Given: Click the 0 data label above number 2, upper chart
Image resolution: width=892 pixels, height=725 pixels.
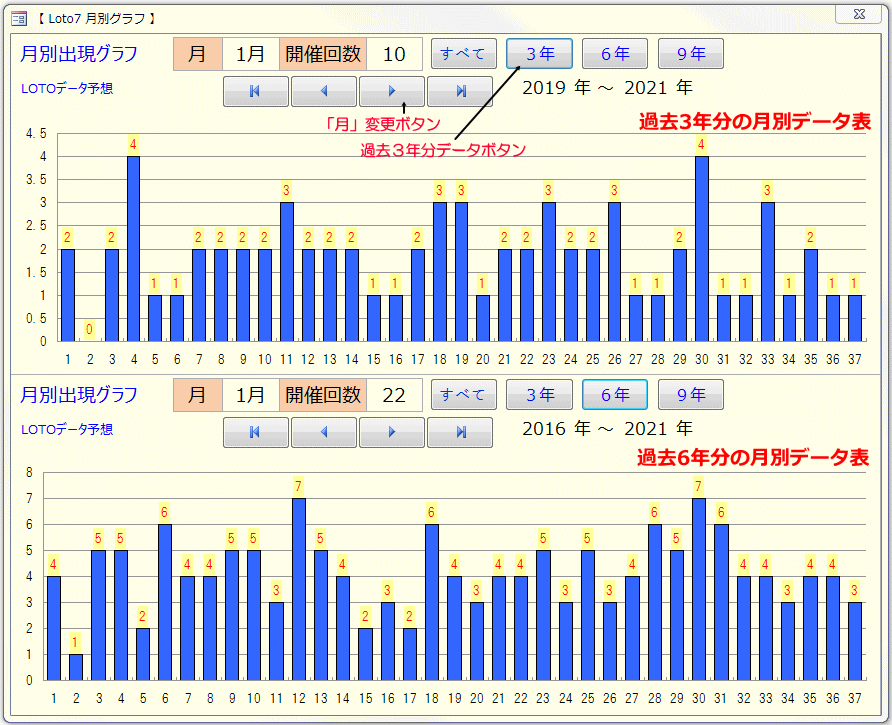Looking at the screenshot, I should (89, 329).
